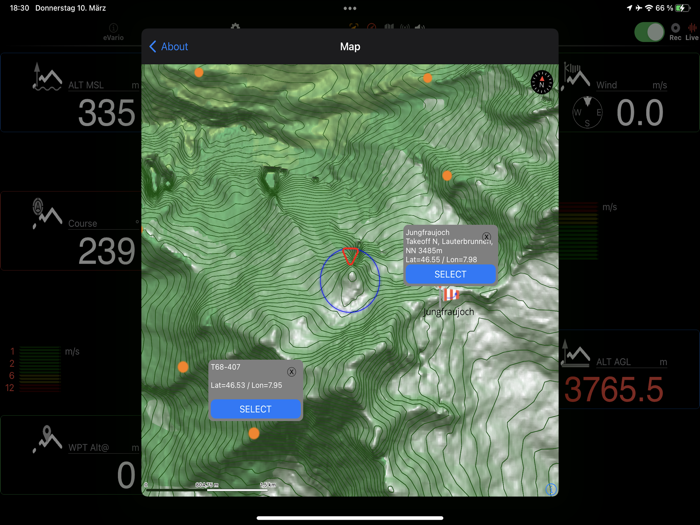Tap the vario averaging bar graph, left side

pyautogui.click(x=40, y=369)
